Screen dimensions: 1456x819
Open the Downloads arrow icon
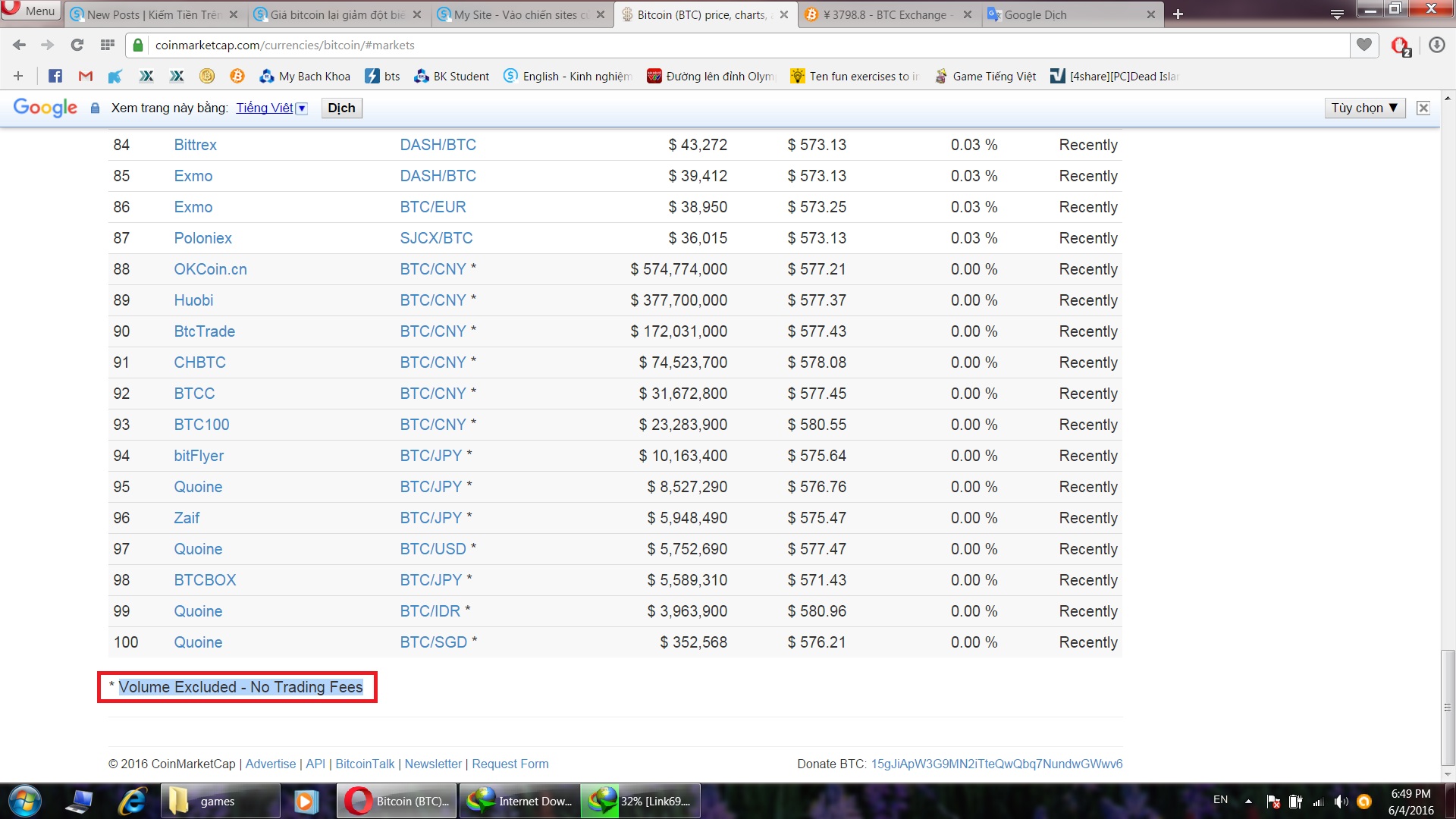coord(1436,45)
